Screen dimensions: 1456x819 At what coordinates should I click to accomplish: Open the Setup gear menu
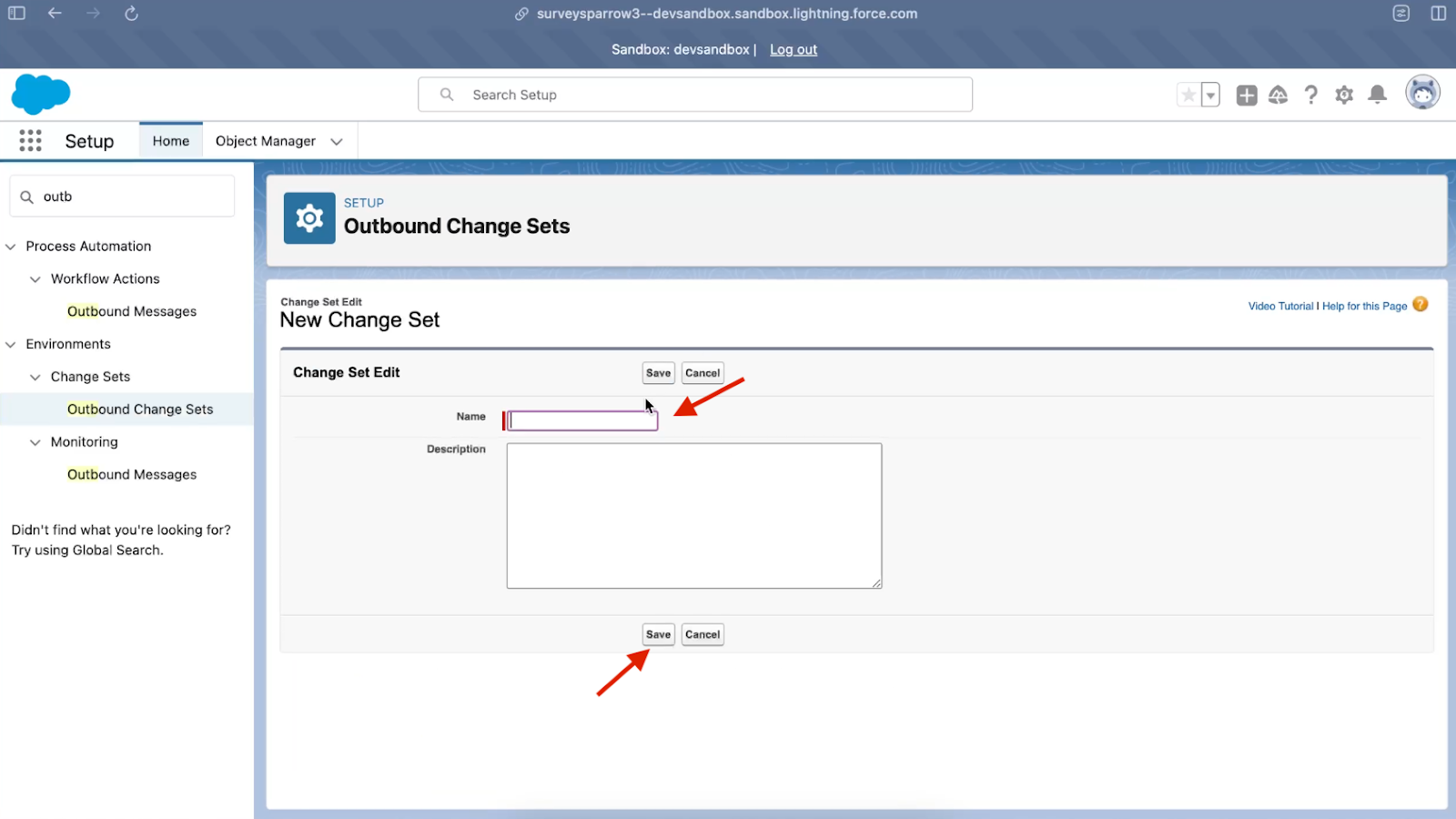[1344, 95]
